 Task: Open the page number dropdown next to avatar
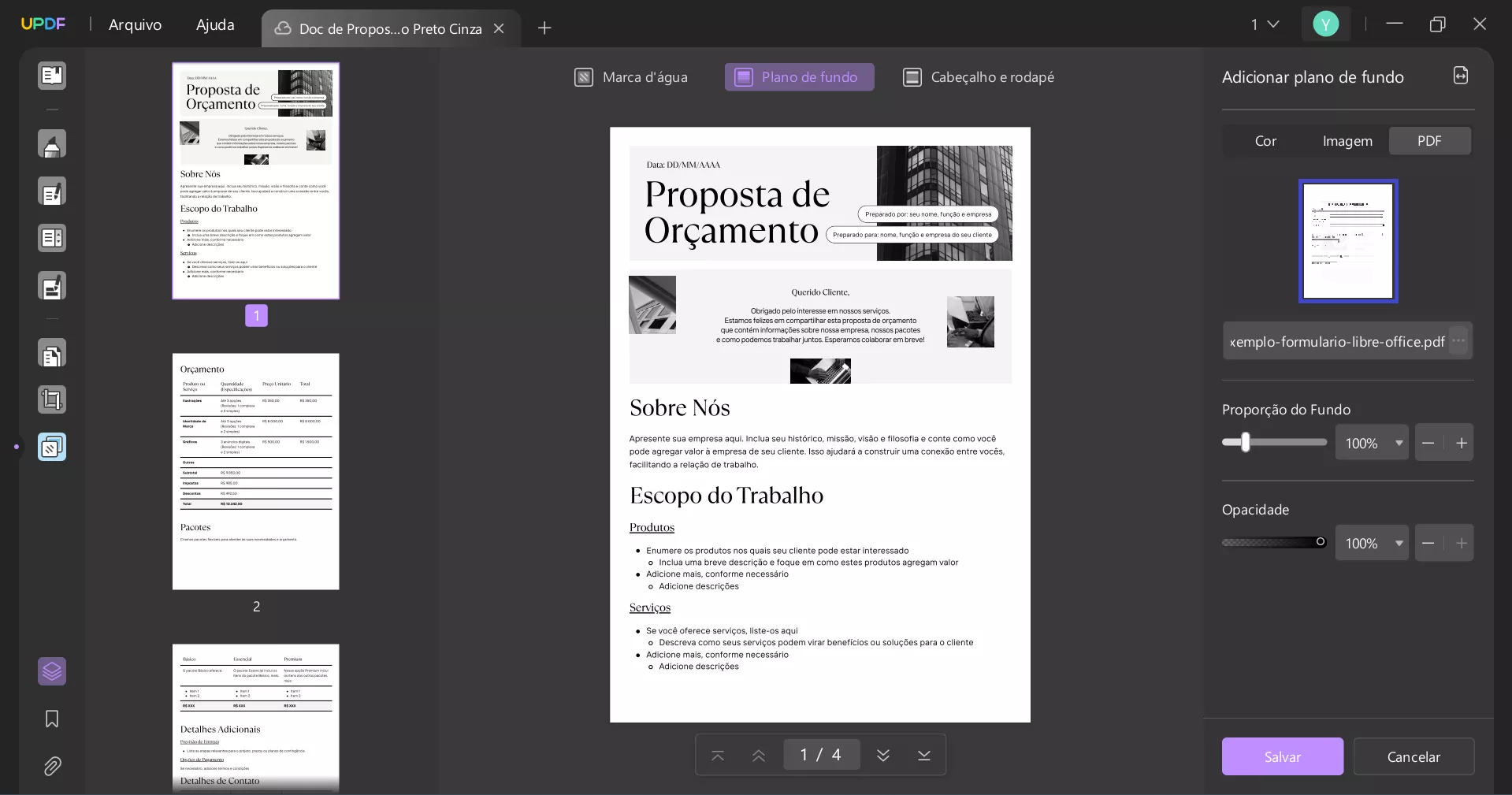coord(1265,24)
